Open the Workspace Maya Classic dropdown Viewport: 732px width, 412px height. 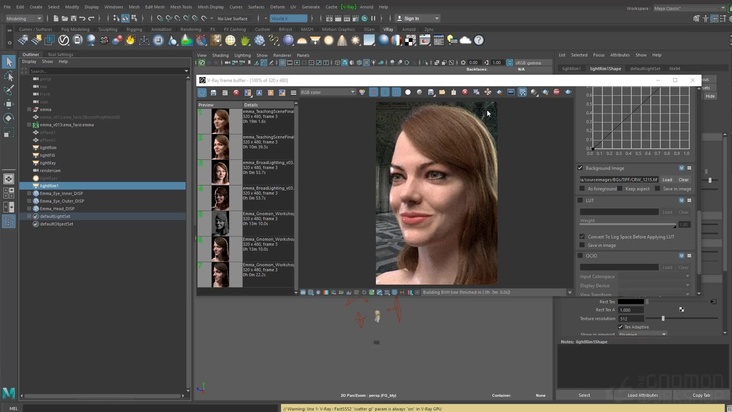coord(689,8)
